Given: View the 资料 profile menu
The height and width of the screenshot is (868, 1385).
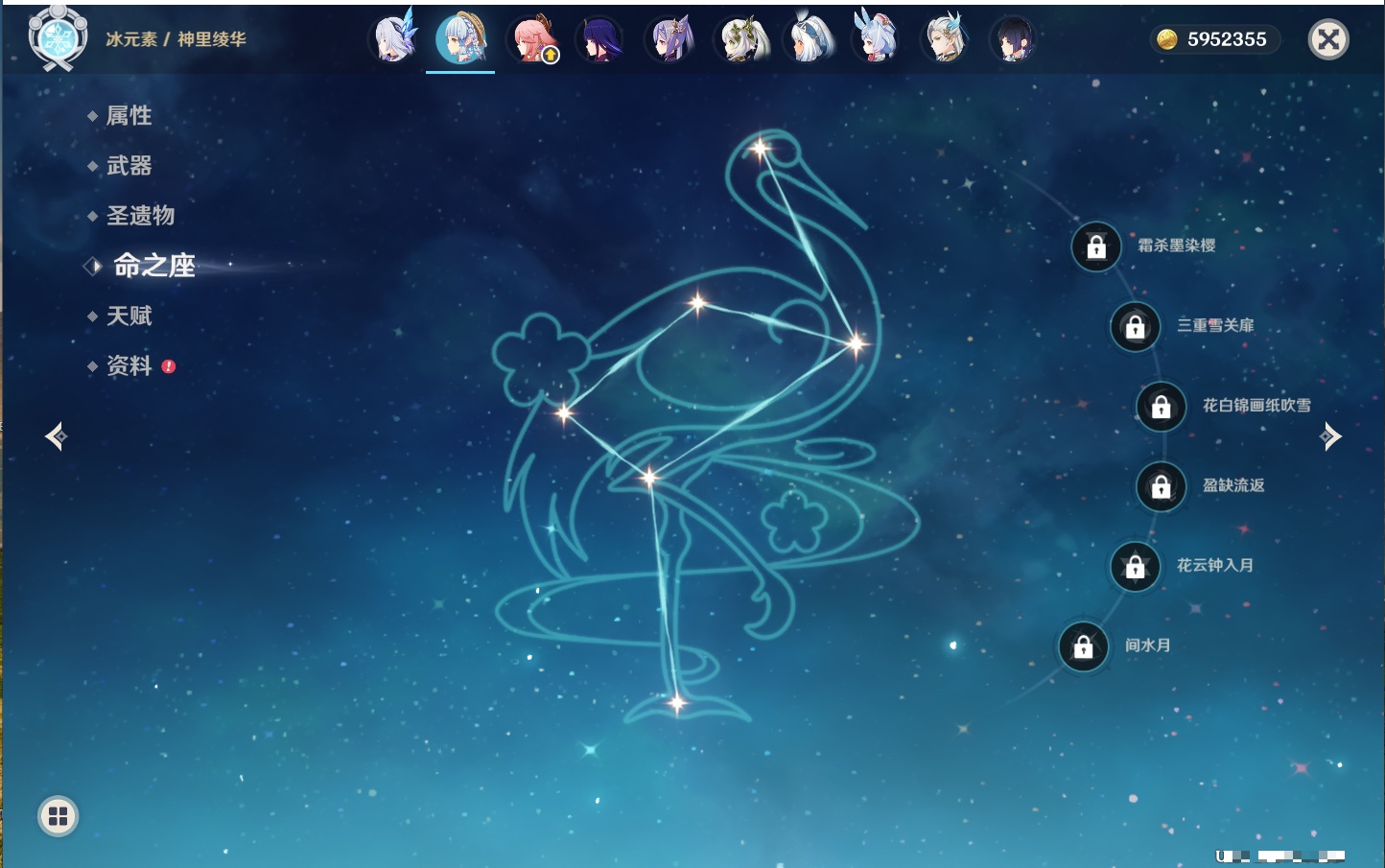Looking at the screenshot, I should [x=129, y=365].
